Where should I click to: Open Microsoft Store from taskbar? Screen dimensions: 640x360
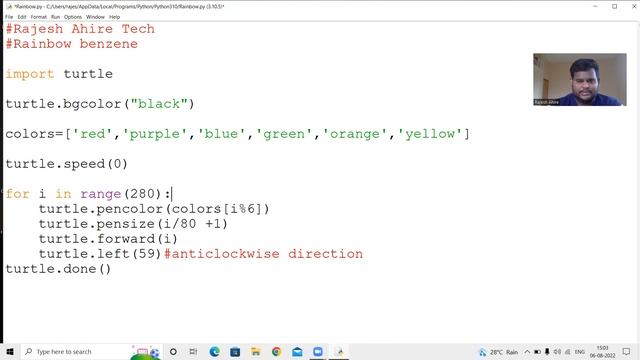[x=235, y=351]
